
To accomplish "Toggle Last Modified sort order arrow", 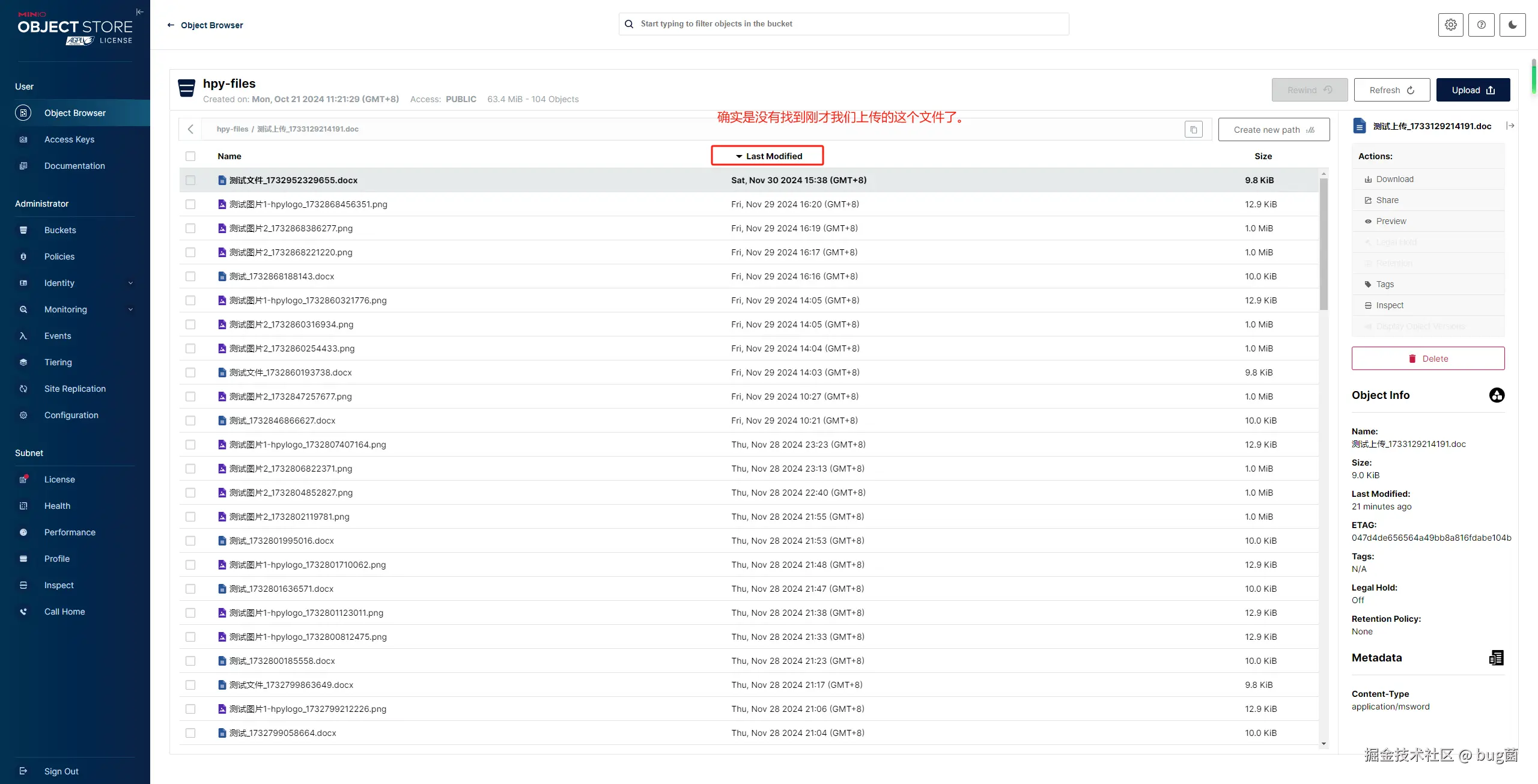I will [x=739, y=156].
